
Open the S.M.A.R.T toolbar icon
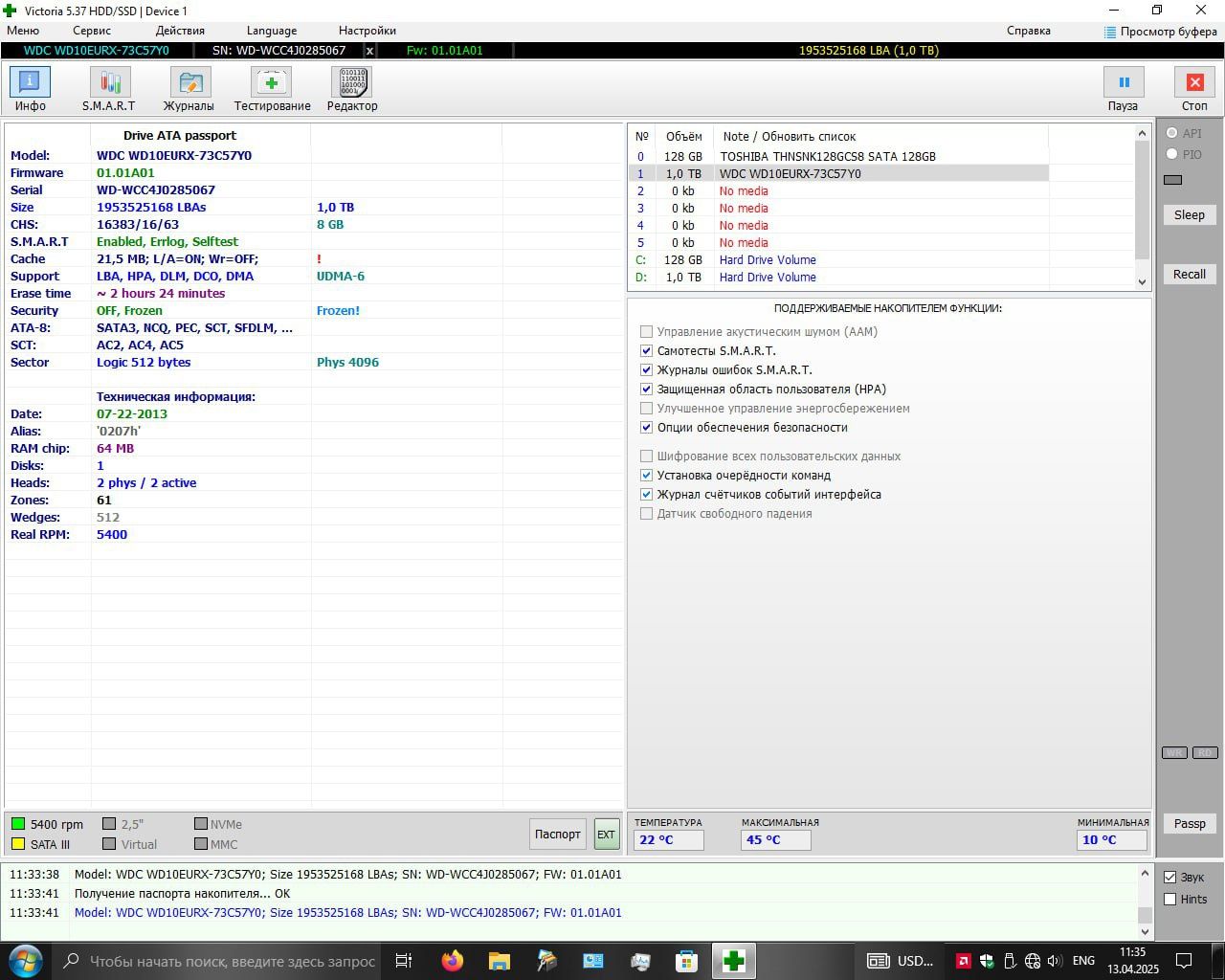(x=110, y=82)
